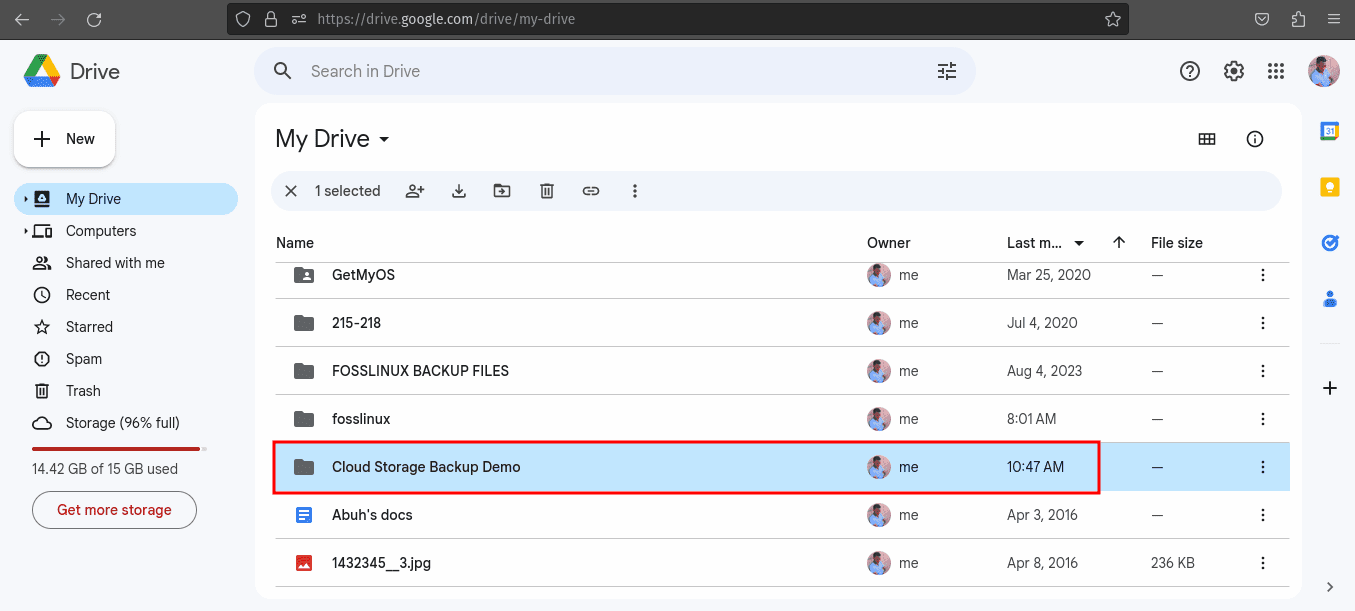This screenshot has width=1355, height=611.
Task: Open the Last modified sort dropdown
Action: 1079,243
